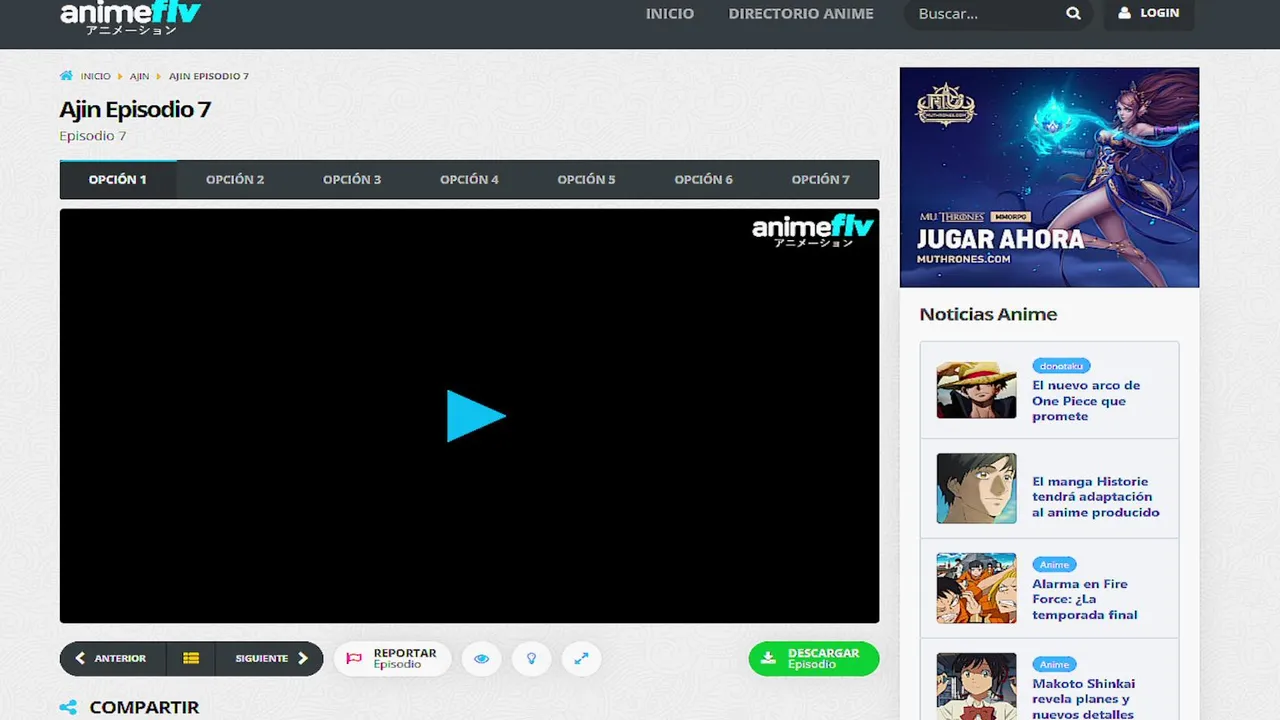The width and height of the screenshot is (1280, 720).
Task: Open the One Piece news thumbnail
Action: click(976, 390)
